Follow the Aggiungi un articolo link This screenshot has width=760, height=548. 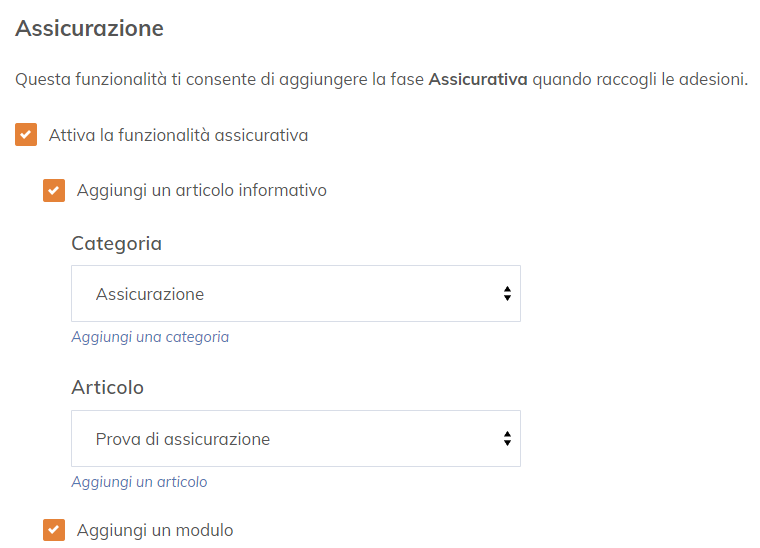pos(139,482)
